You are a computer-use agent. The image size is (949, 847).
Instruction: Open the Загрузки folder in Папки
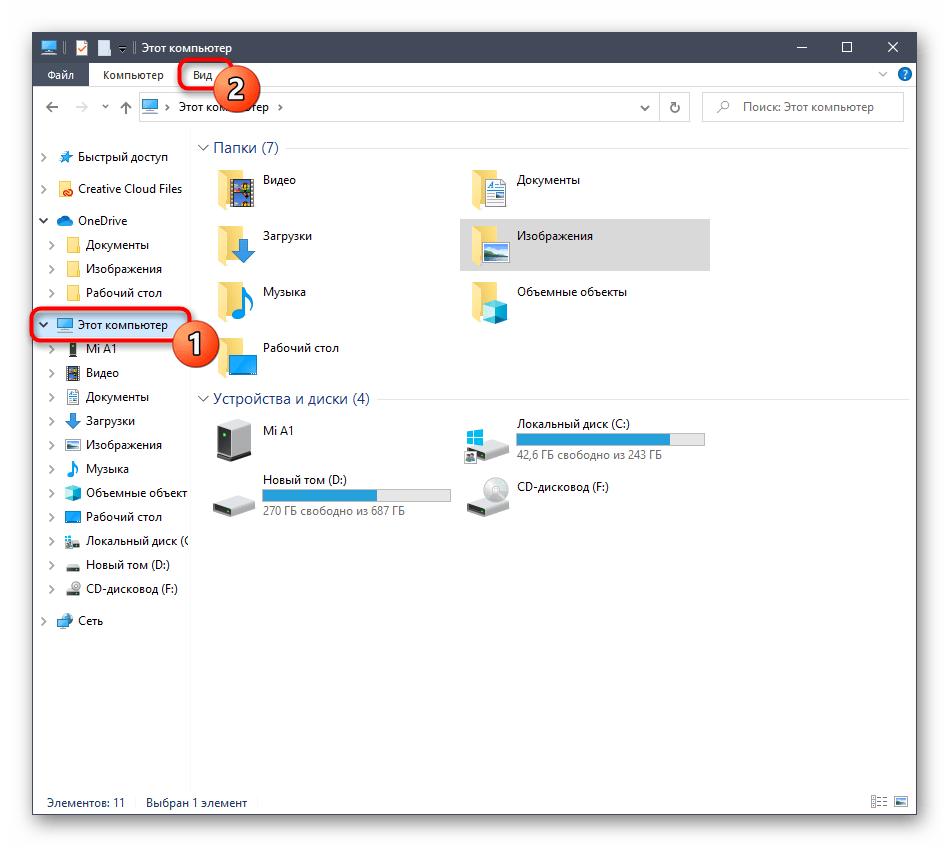237,243
